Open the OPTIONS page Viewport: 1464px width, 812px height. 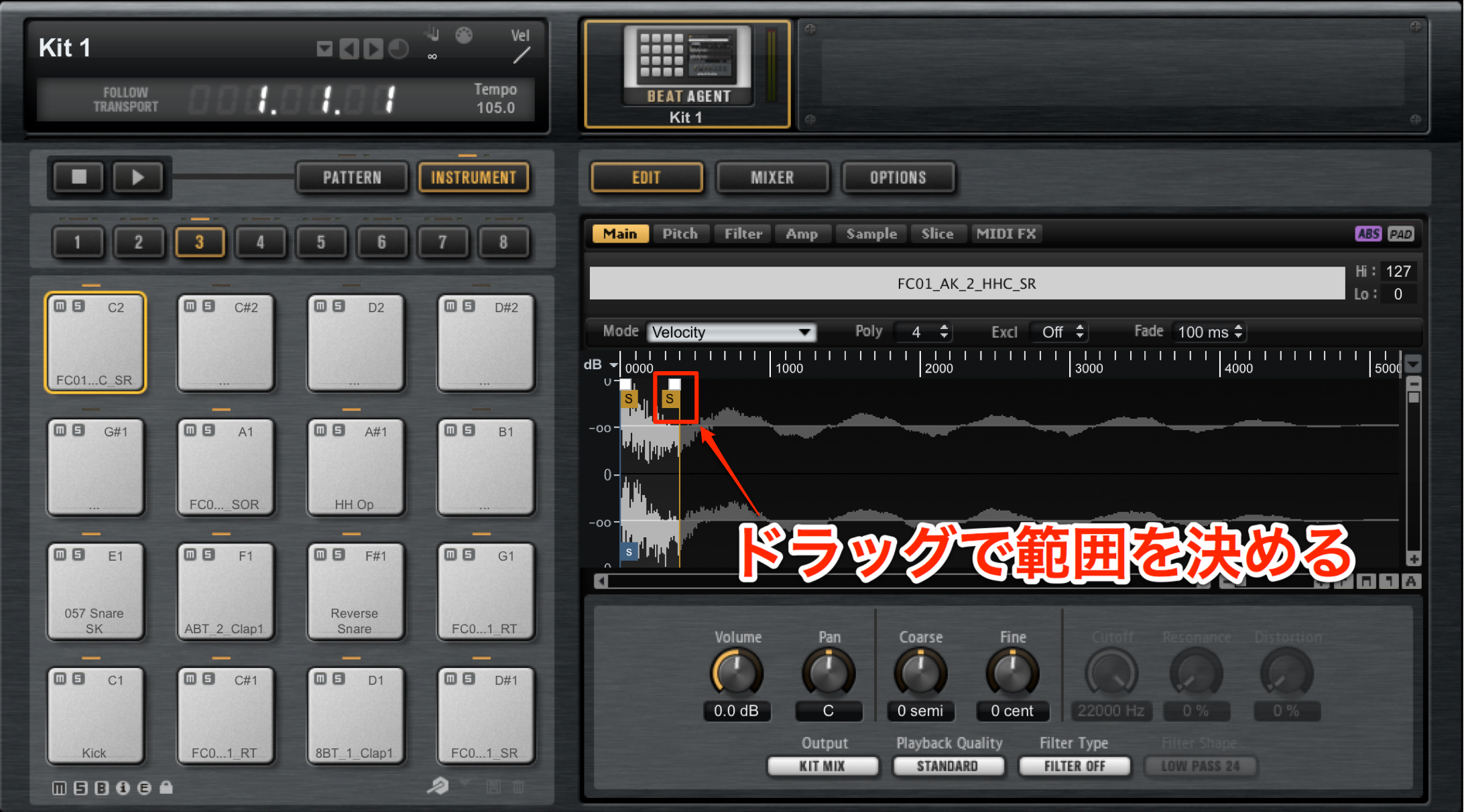898,178
